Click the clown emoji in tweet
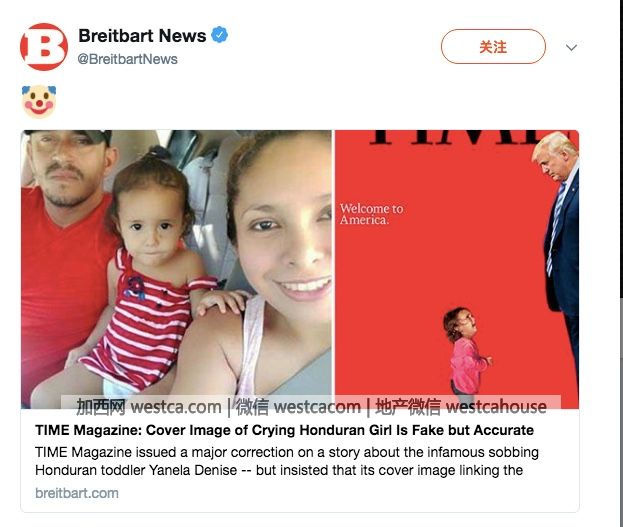Viewport: 623px width, 527px height. click(39, 101)
